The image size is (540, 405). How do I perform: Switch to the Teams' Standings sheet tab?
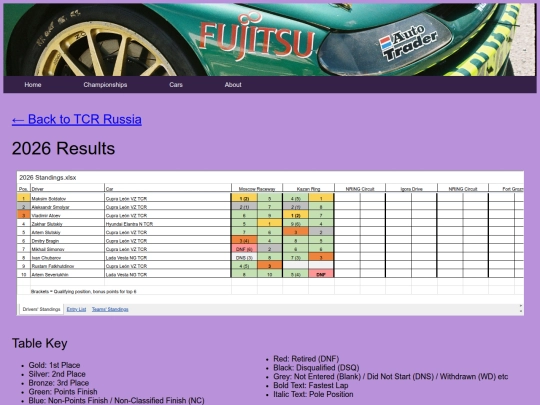[x=110, y=309]
